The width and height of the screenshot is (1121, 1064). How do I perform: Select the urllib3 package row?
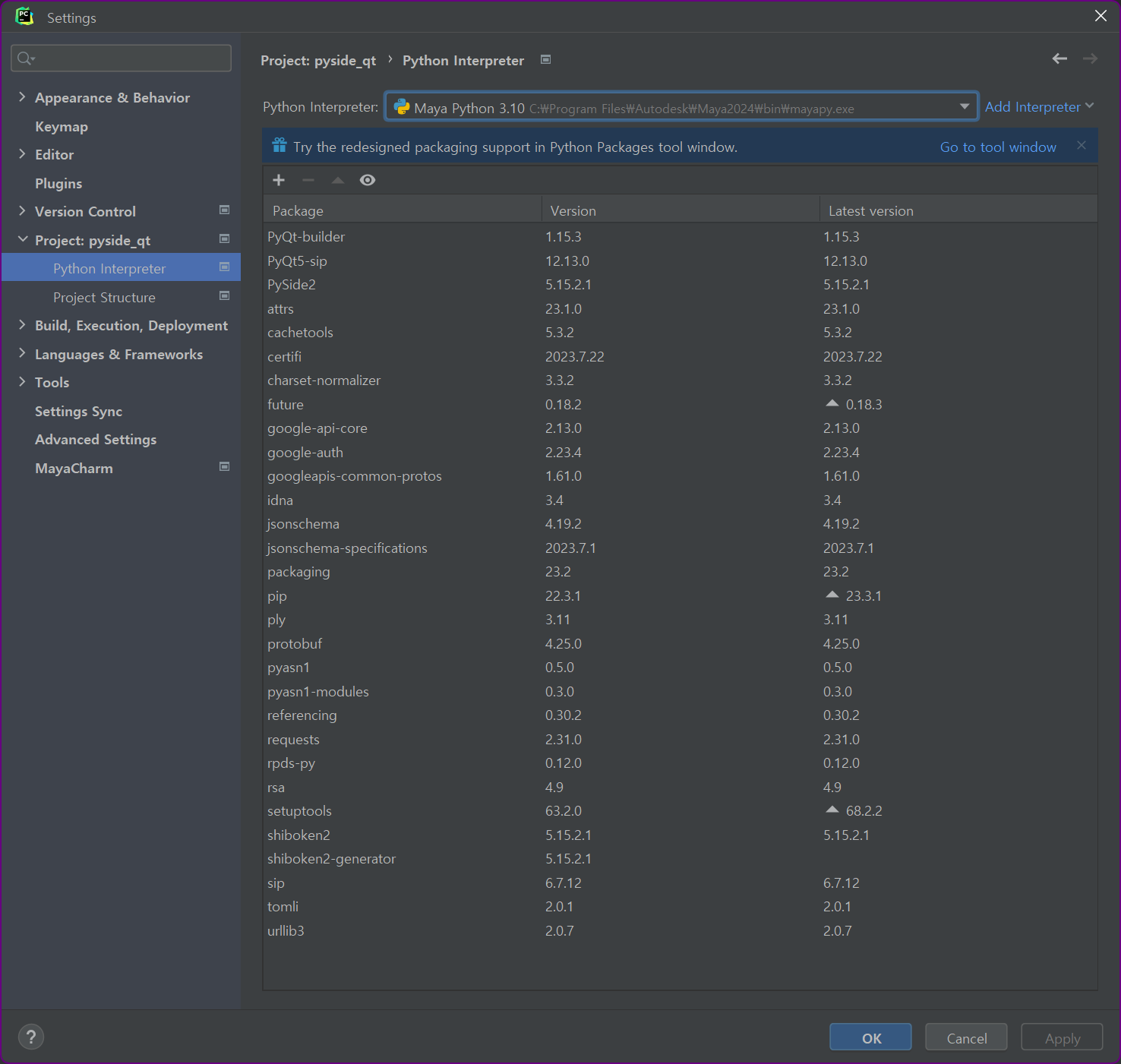click(680, 931)
